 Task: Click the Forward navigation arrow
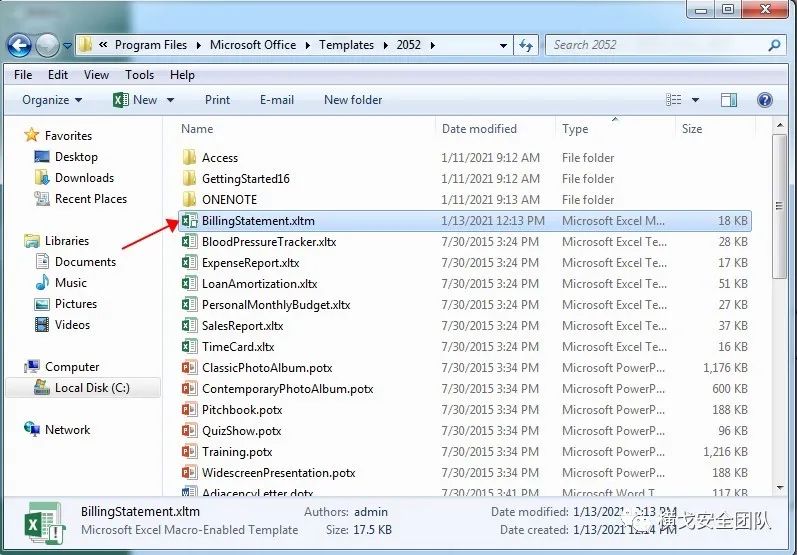[x=48, y=46]
